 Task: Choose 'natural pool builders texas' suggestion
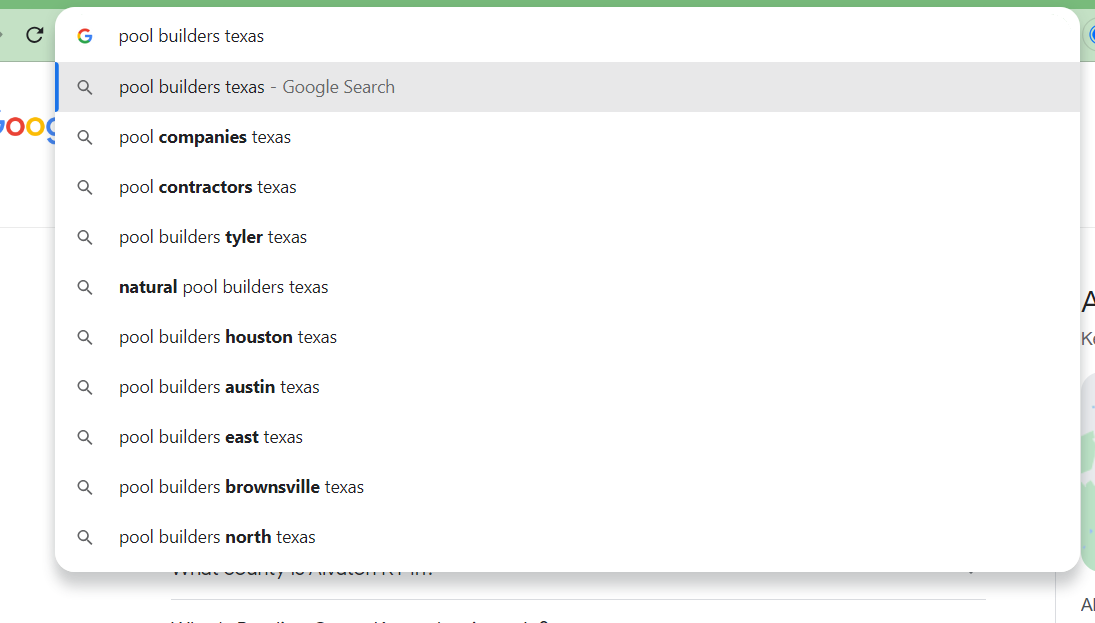click(568, 287)
